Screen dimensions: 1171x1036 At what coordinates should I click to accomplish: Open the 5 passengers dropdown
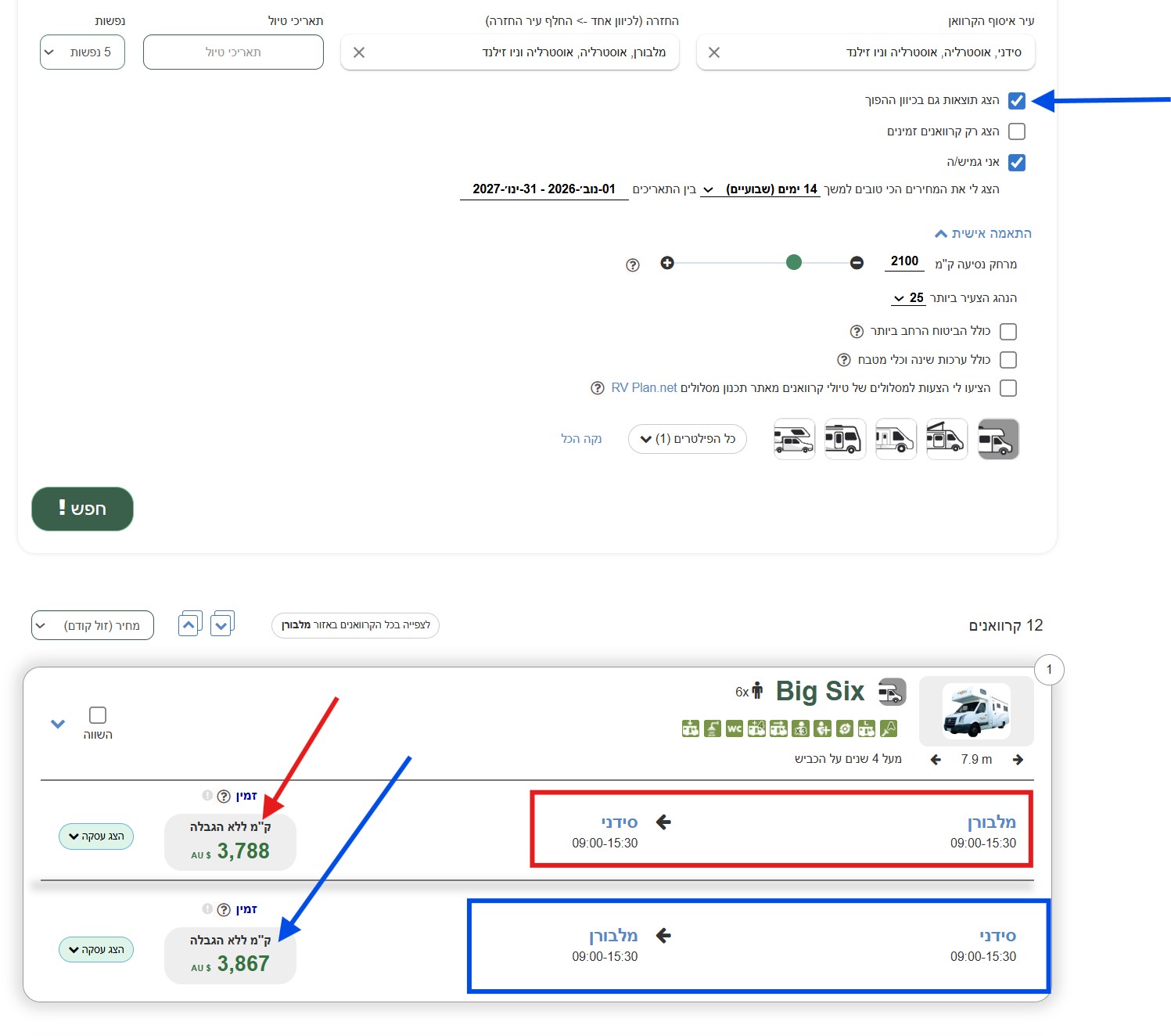[x=82, y=52]
